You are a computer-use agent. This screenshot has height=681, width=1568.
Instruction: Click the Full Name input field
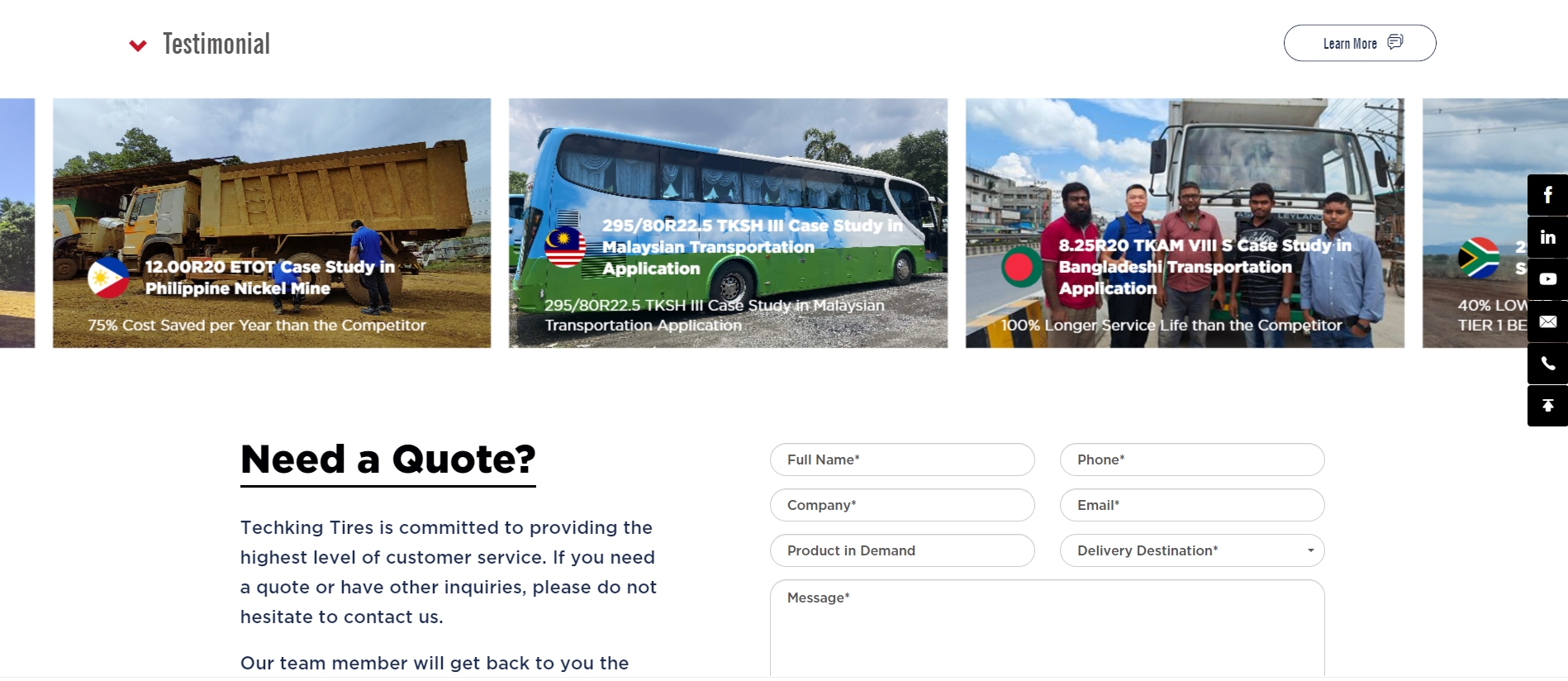pos(902,460)
